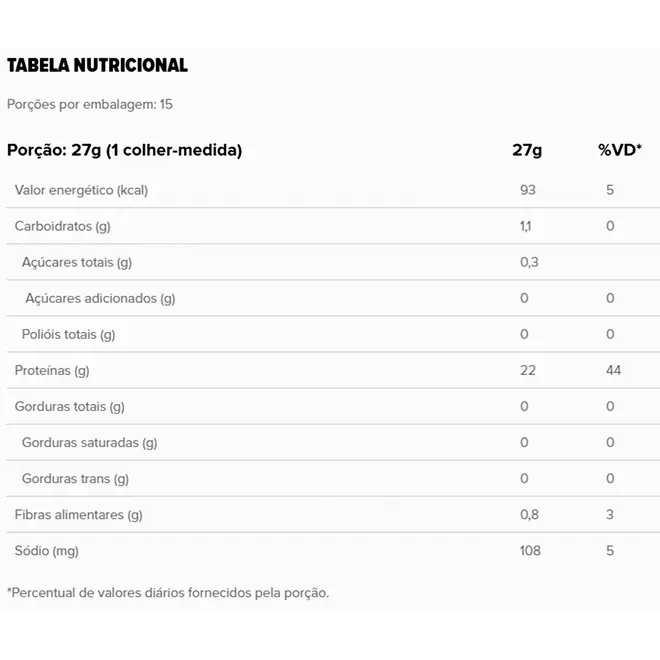Select the Porções por embalagem: 15 text
This screenshot has width=660, height=660.
click(x=90, y=104)
